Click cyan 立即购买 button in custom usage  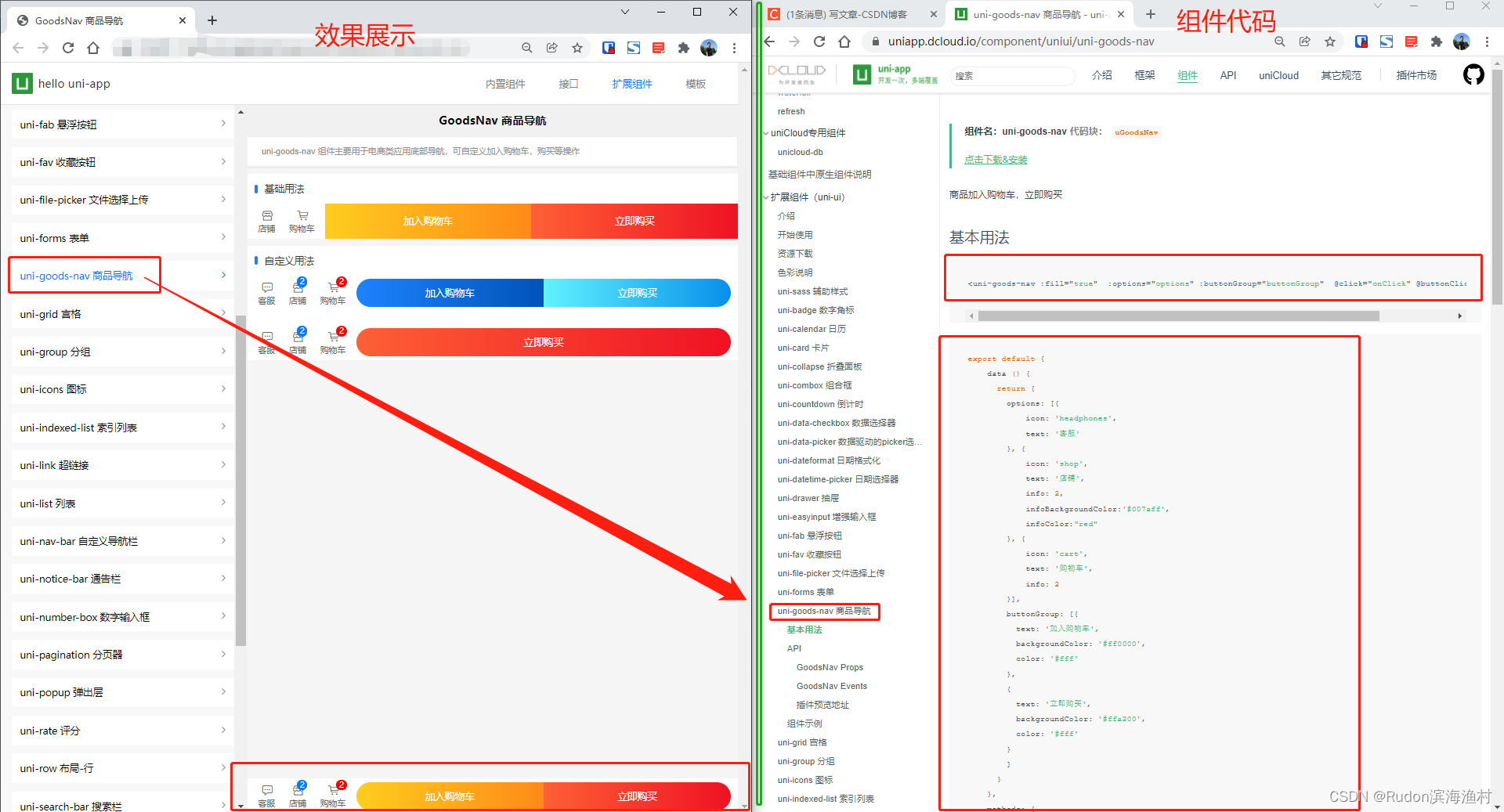(637, 293)
